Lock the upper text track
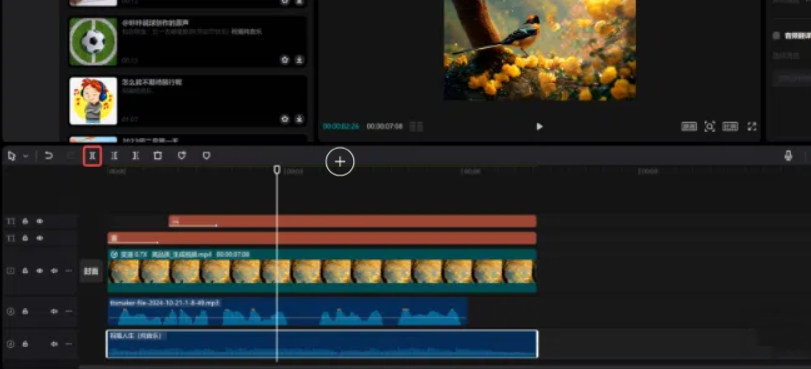 click(x=25, y=222)
